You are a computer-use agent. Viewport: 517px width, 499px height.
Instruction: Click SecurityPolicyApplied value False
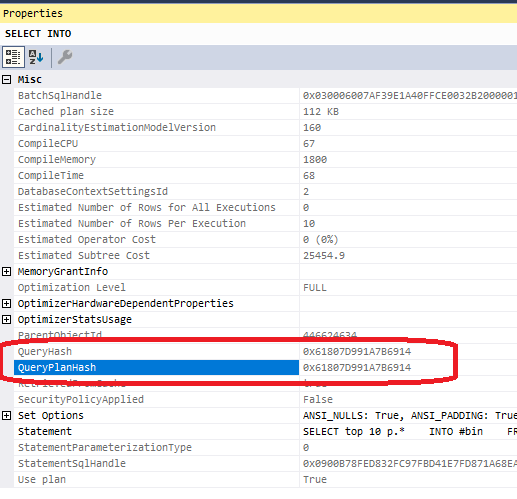[318, 400]
